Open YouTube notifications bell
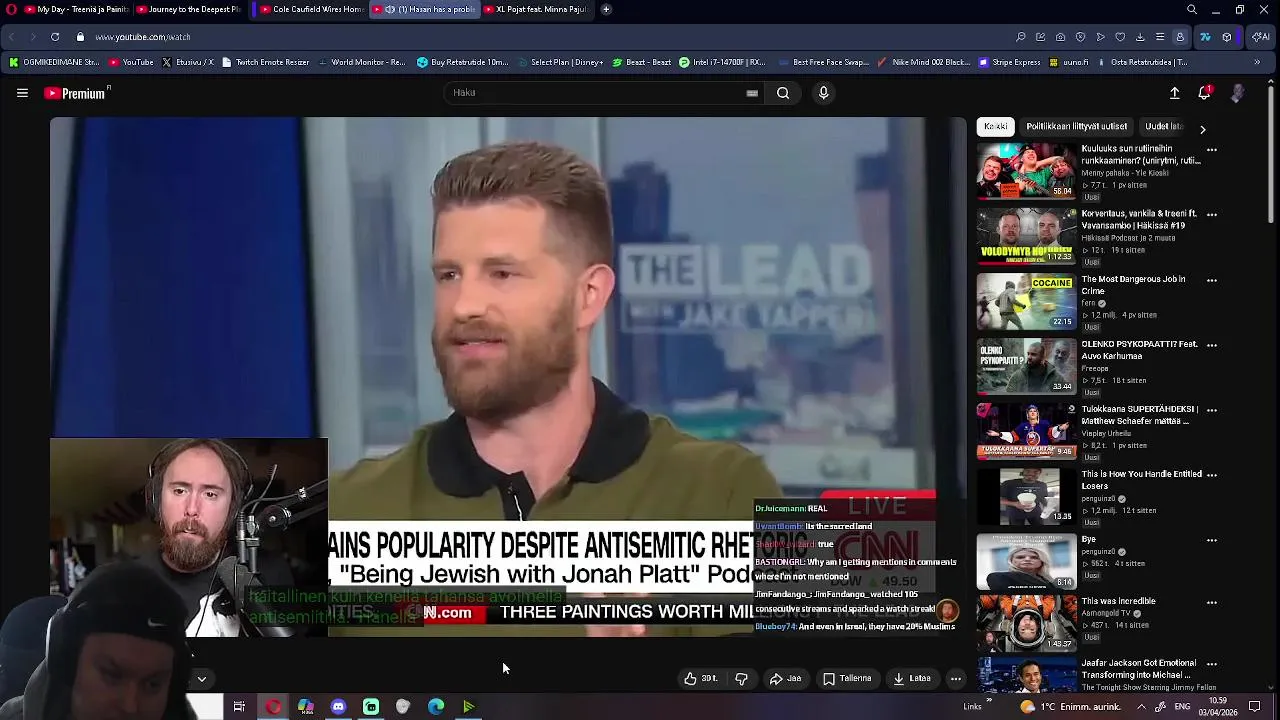1280x720 pixels. tap(1205, 93)
